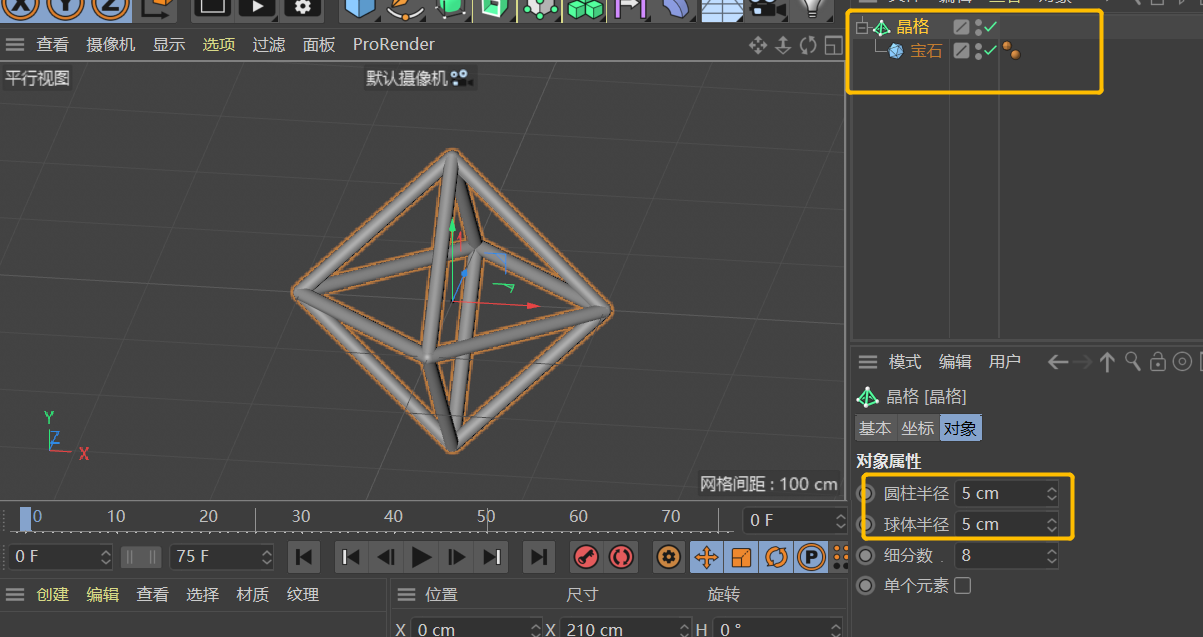Image resolution: width=1203 pixels, height=637 pixels.
Task: Open the subdivision surface generator icon
Action: click(x=450, y=8)
